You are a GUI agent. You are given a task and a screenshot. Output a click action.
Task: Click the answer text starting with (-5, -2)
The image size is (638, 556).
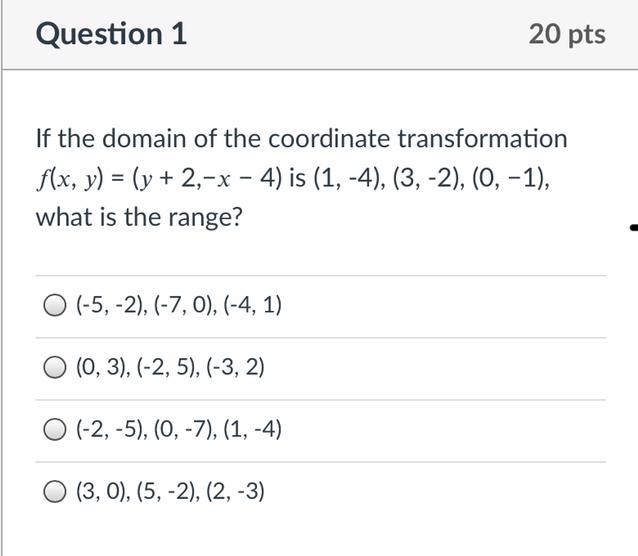(179, 305)
